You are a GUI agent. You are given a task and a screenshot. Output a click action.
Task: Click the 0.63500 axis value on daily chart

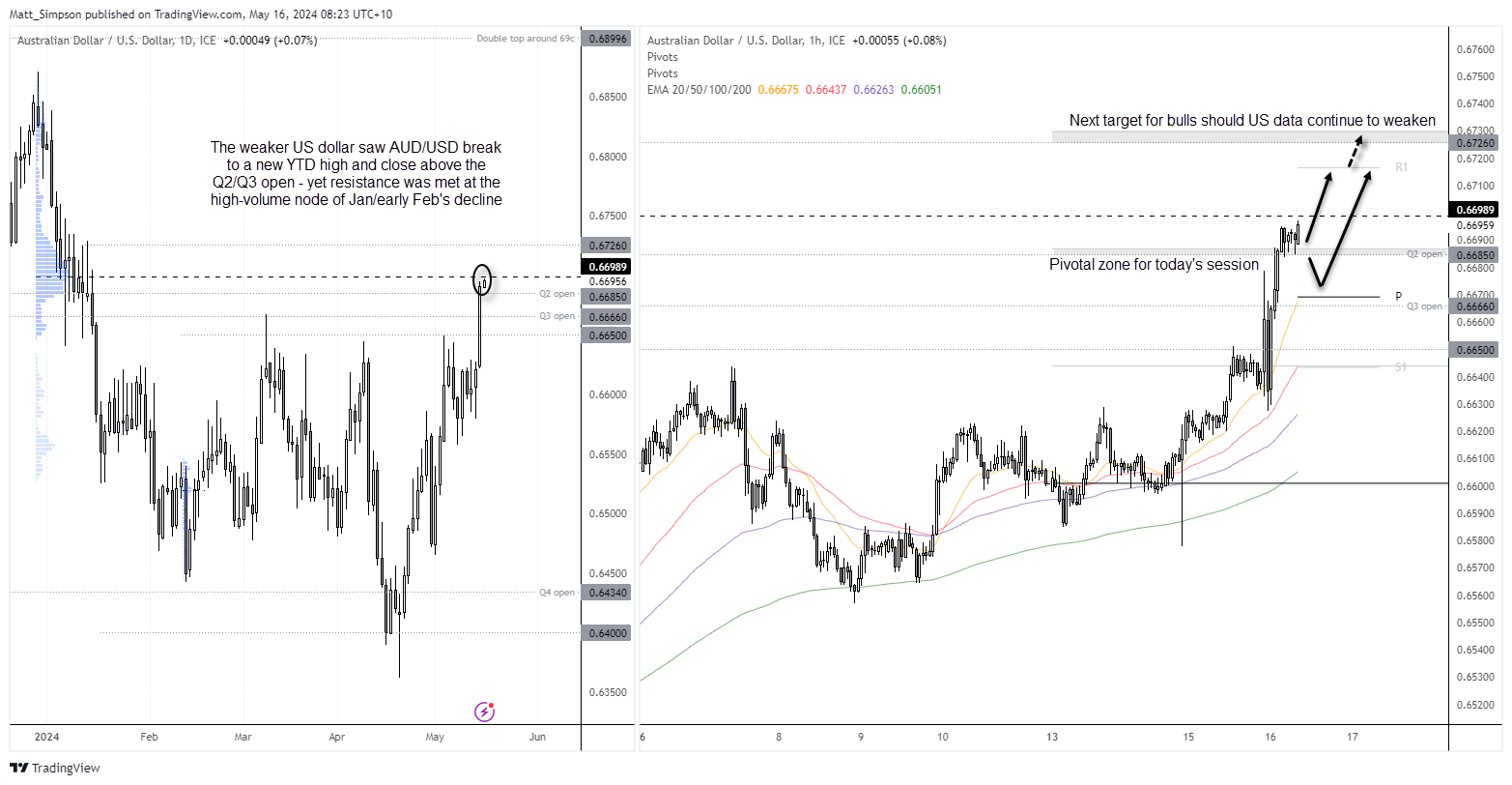[x=607, y=693]
